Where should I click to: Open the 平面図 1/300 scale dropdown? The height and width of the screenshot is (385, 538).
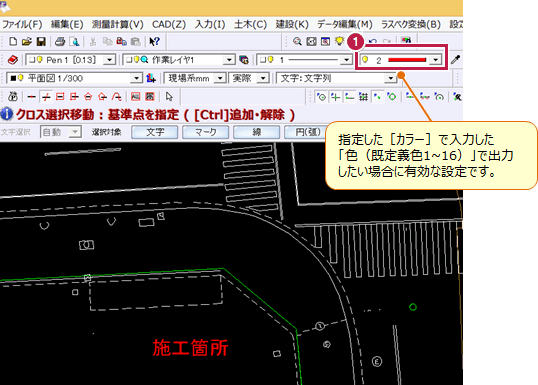tap(74, 78)
